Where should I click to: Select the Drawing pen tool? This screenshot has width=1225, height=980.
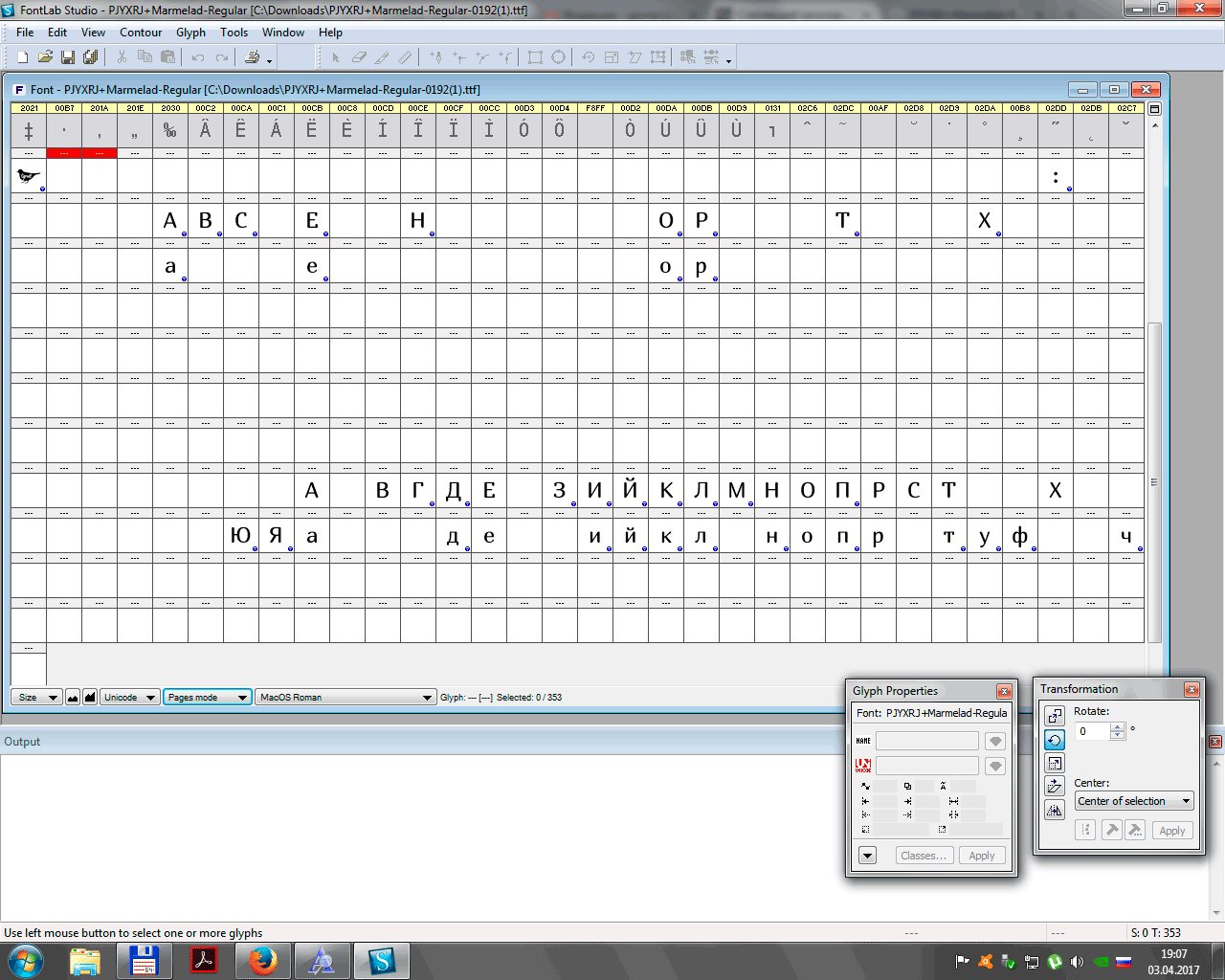435,57
